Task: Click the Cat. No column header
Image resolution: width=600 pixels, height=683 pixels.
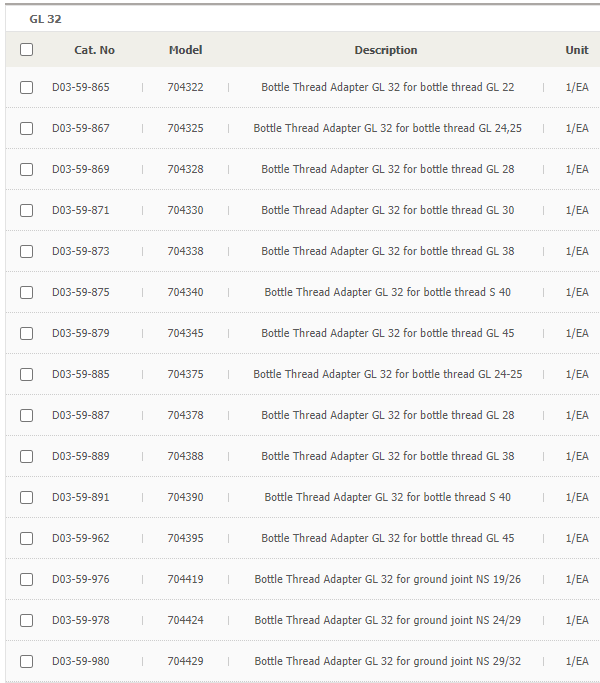Action: point(94,50)
